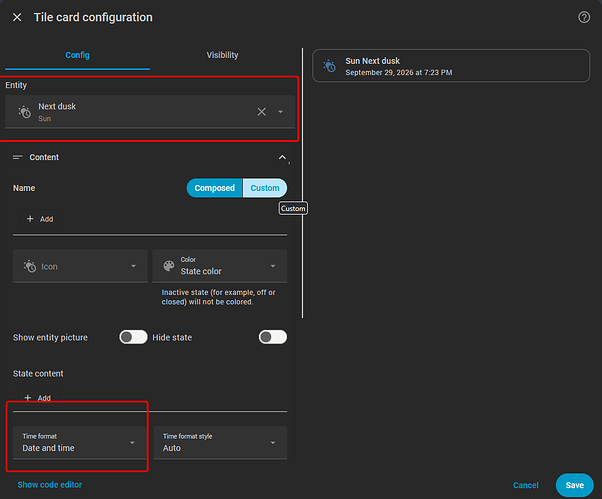Open Show code editor link
602x499 pixels.
(x=50, y=485)
